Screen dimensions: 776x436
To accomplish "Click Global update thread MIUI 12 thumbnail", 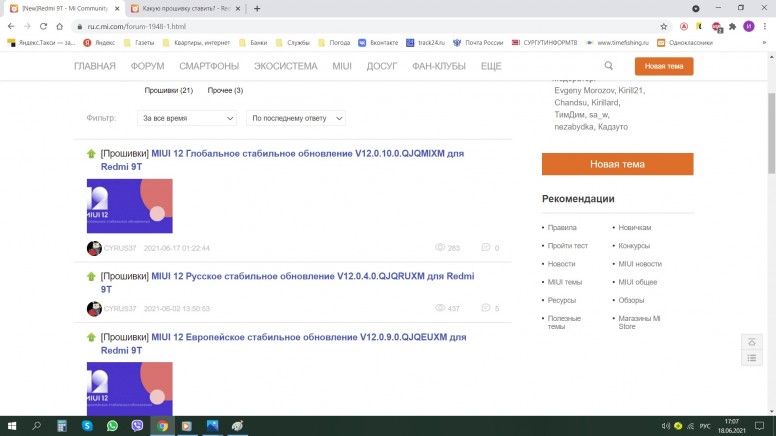I will (130, 206).
